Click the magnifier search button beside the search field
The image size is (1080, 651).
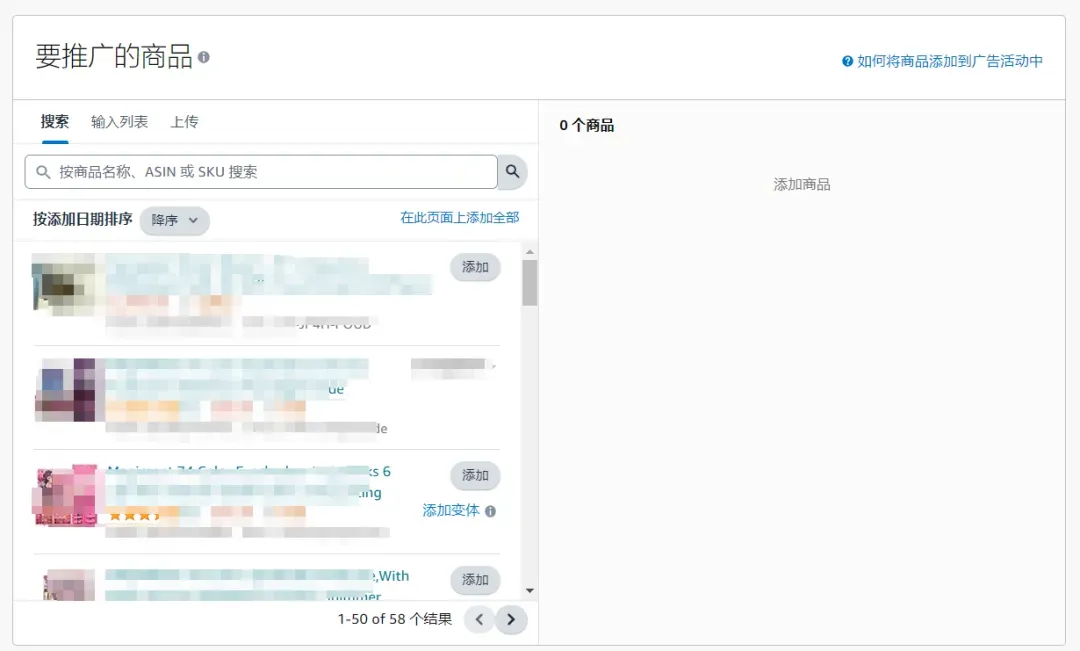512,172
